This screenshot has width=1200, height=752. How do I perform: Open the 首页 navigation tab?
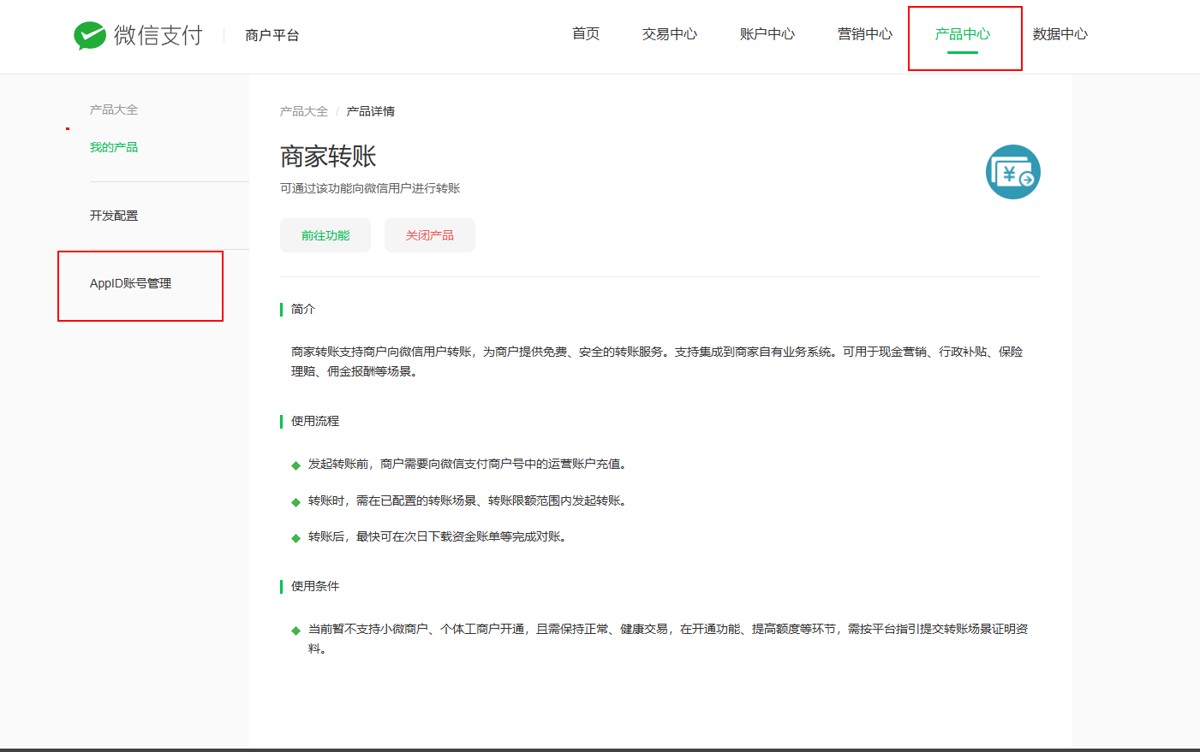[x=586, y=34]
